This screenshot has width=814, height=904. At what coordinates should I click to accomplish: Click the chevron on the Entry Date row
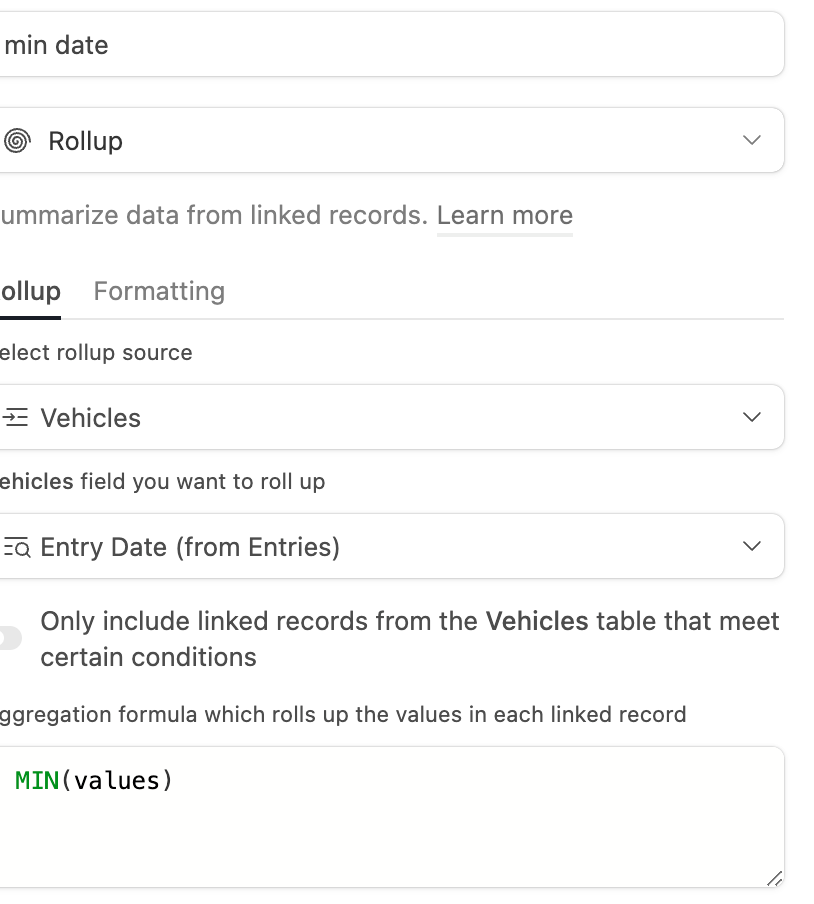(x=752, y=546)
